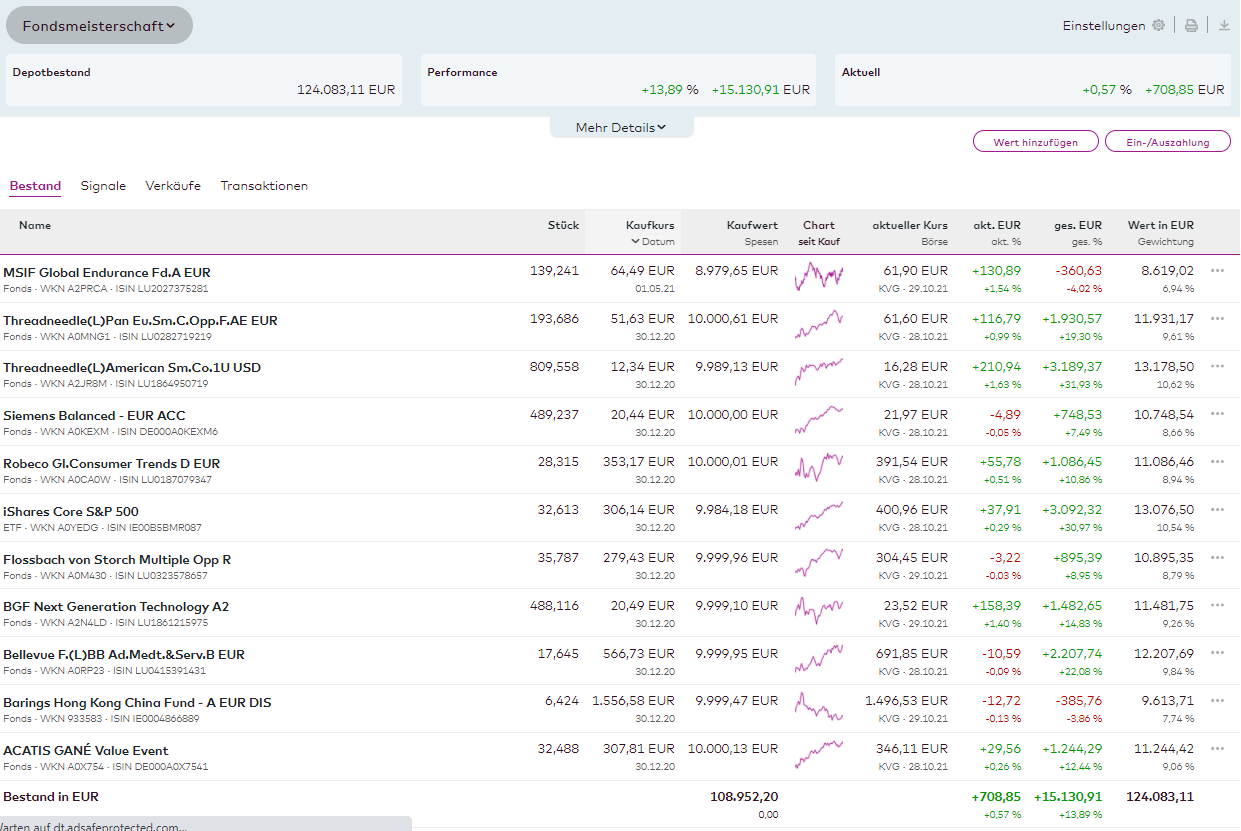The height and width of the screenshot is (831, 1241).
Task: Open three-dot menu for Siemens Balanced row
Action: 1217,414
